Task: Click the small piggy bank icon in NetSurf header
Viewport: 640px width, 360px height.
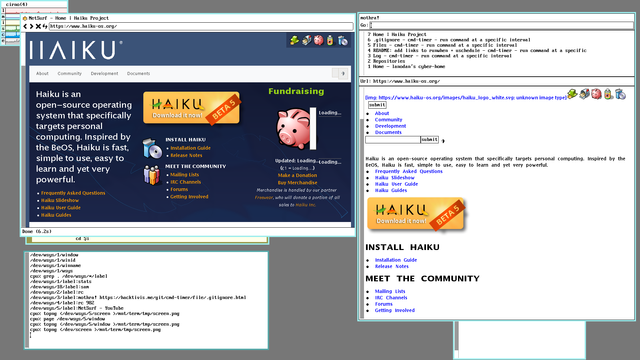Action: [x=318, y=40]
